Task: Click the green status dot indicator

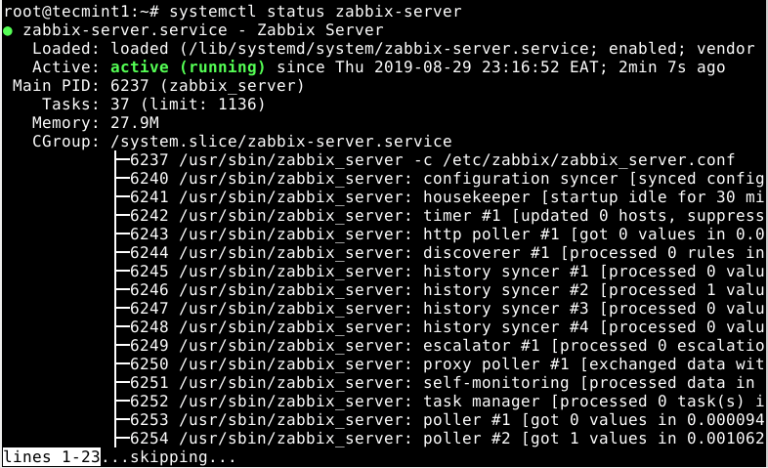Action: point(8,31)
